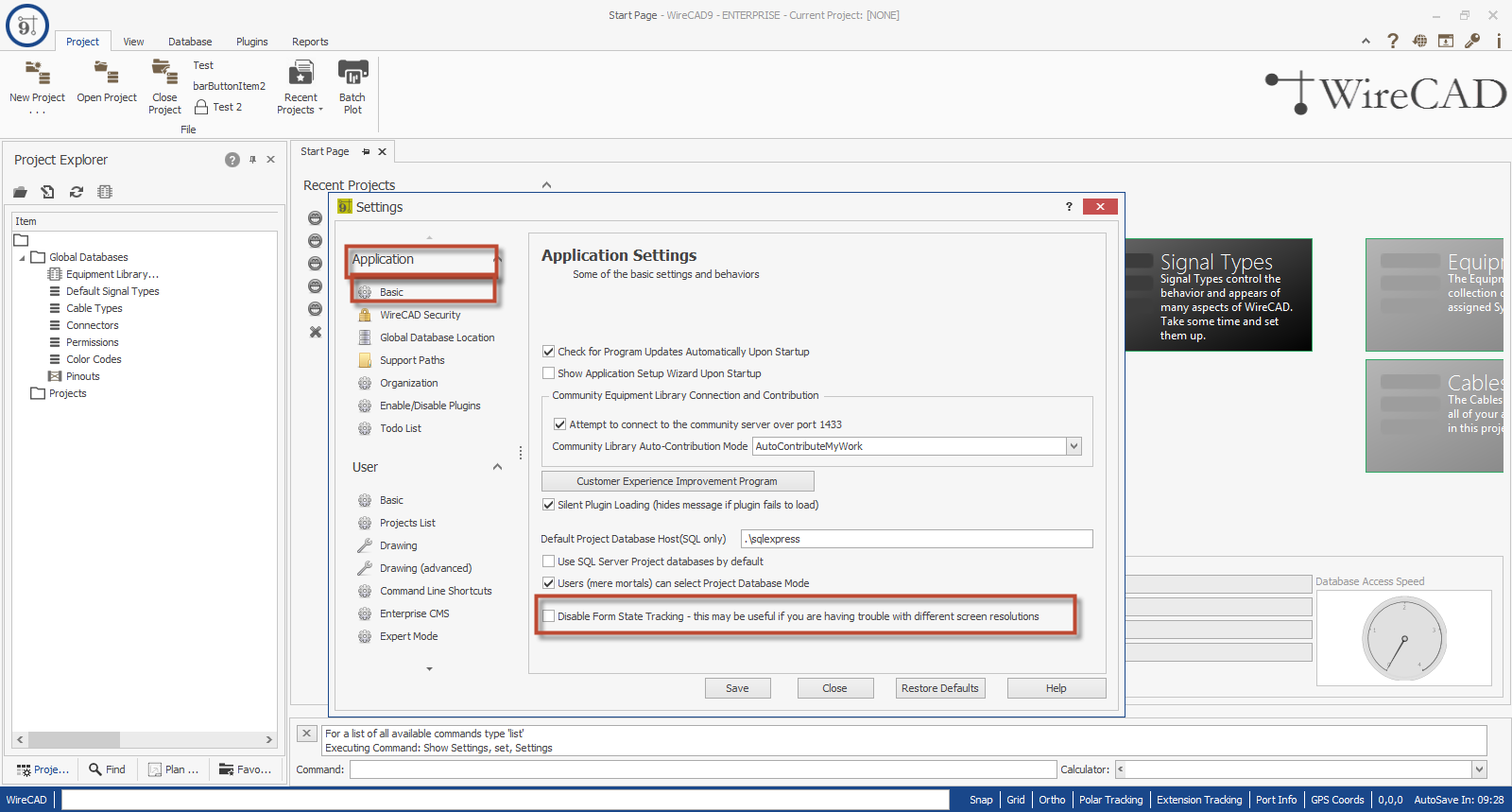Image resolution: width=1512 pixels, height=812 pixels.
Task: Open Global Database Location settings
Action: tap(437, 337)
